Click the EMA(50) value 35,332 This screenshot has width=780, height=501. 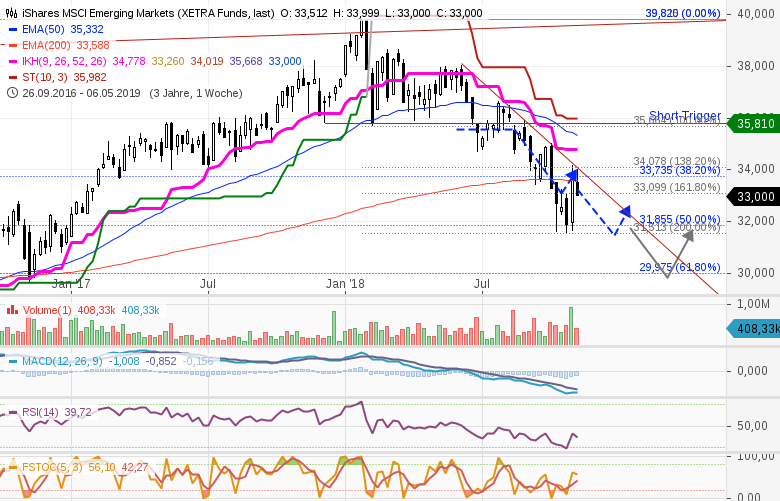87,29
